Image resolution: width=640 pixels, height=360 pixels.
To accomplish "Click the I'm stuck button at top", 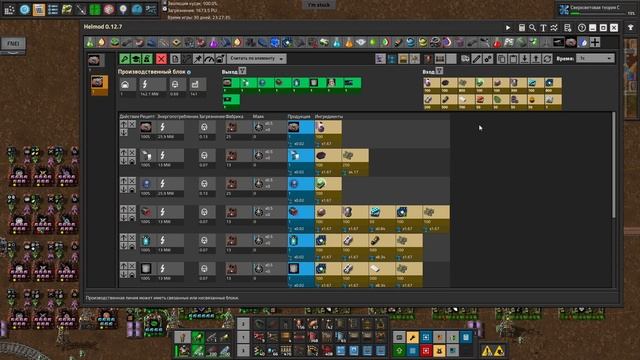I will (x=319, y=4).
